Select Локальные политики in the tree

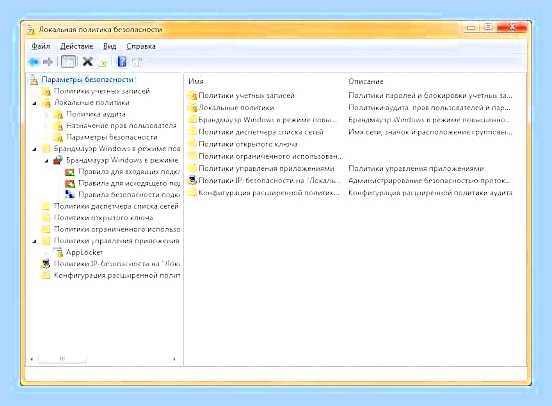click(x=92, y=103)
